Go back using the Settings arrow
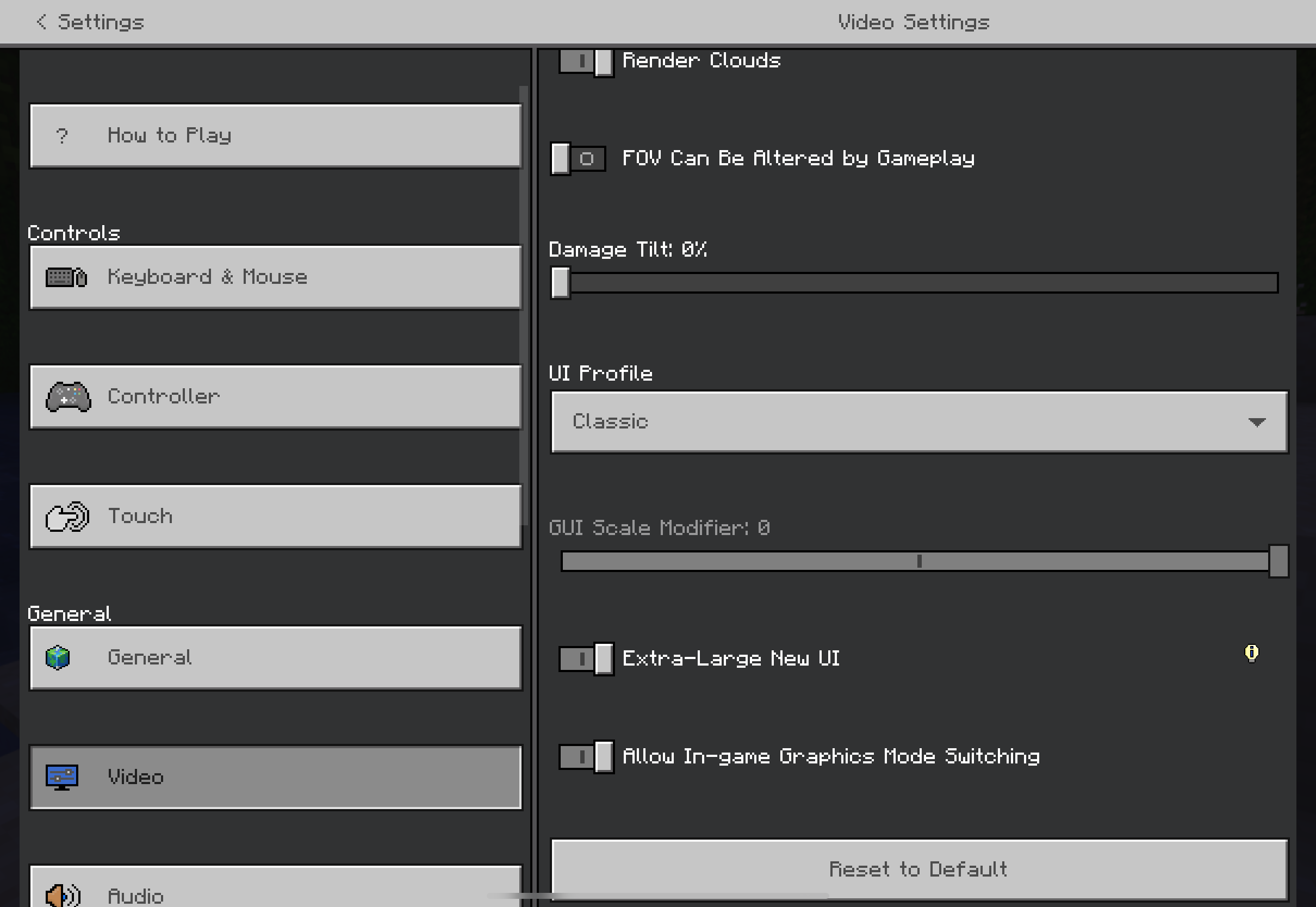 coord(41,22)
